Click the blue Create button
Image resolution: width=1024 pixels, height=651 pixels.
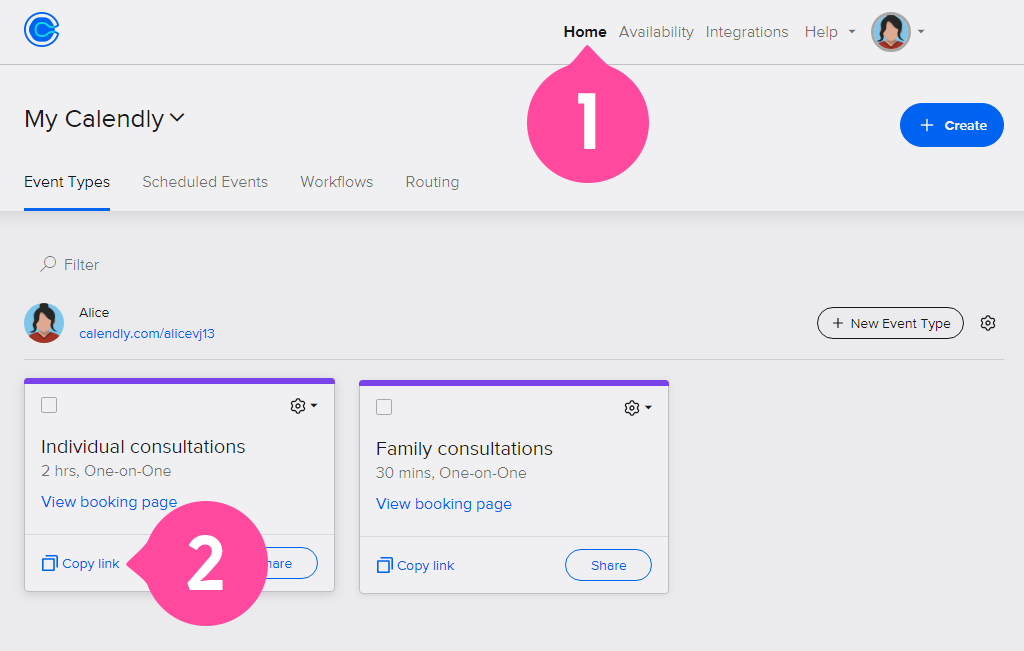click(x=952, y=125)
